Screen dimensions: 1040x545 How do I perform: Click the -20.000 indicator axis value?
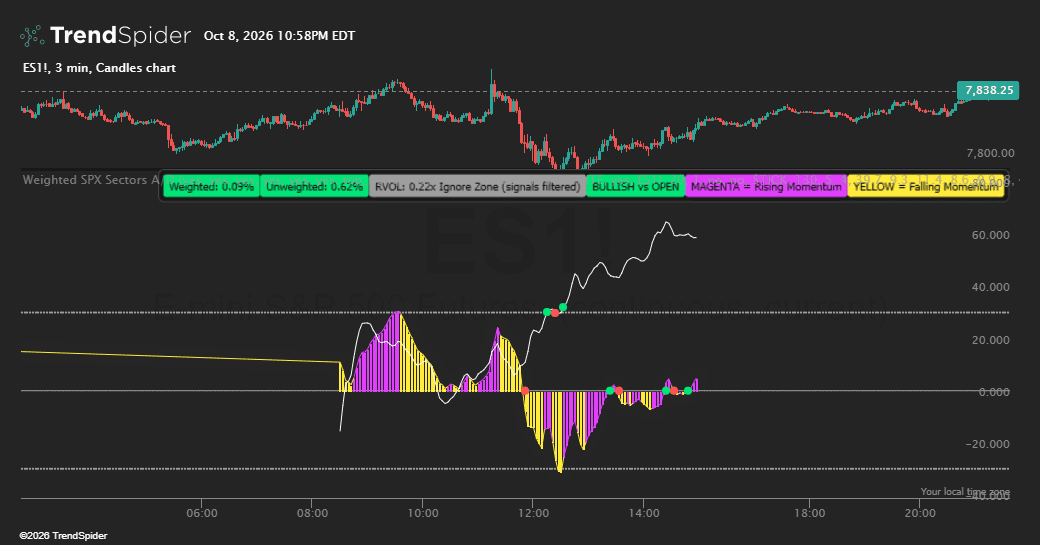coord(988,444)
